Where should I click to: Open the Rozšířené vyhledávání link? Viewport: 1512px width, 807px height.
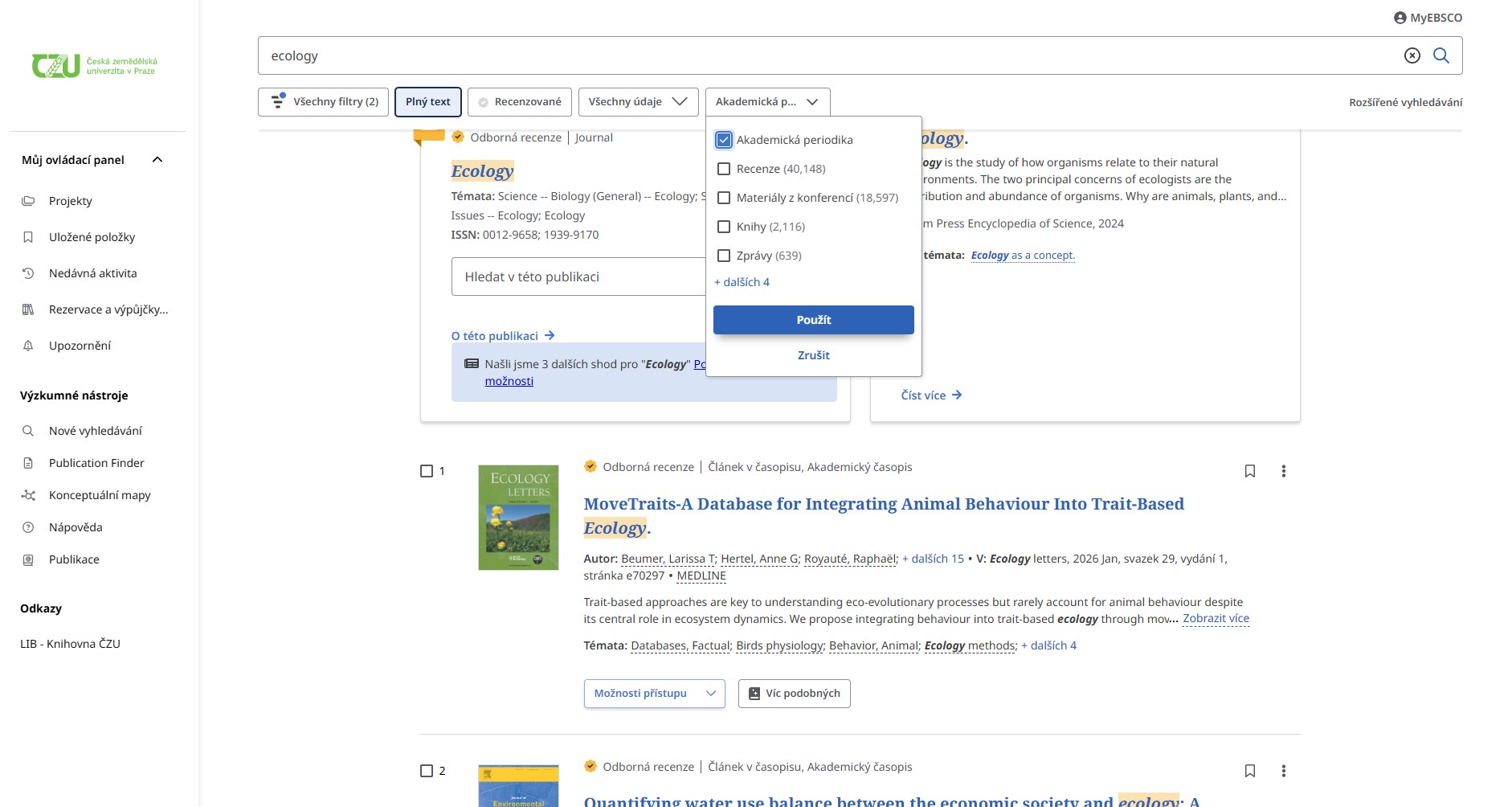coord(1405,102)
